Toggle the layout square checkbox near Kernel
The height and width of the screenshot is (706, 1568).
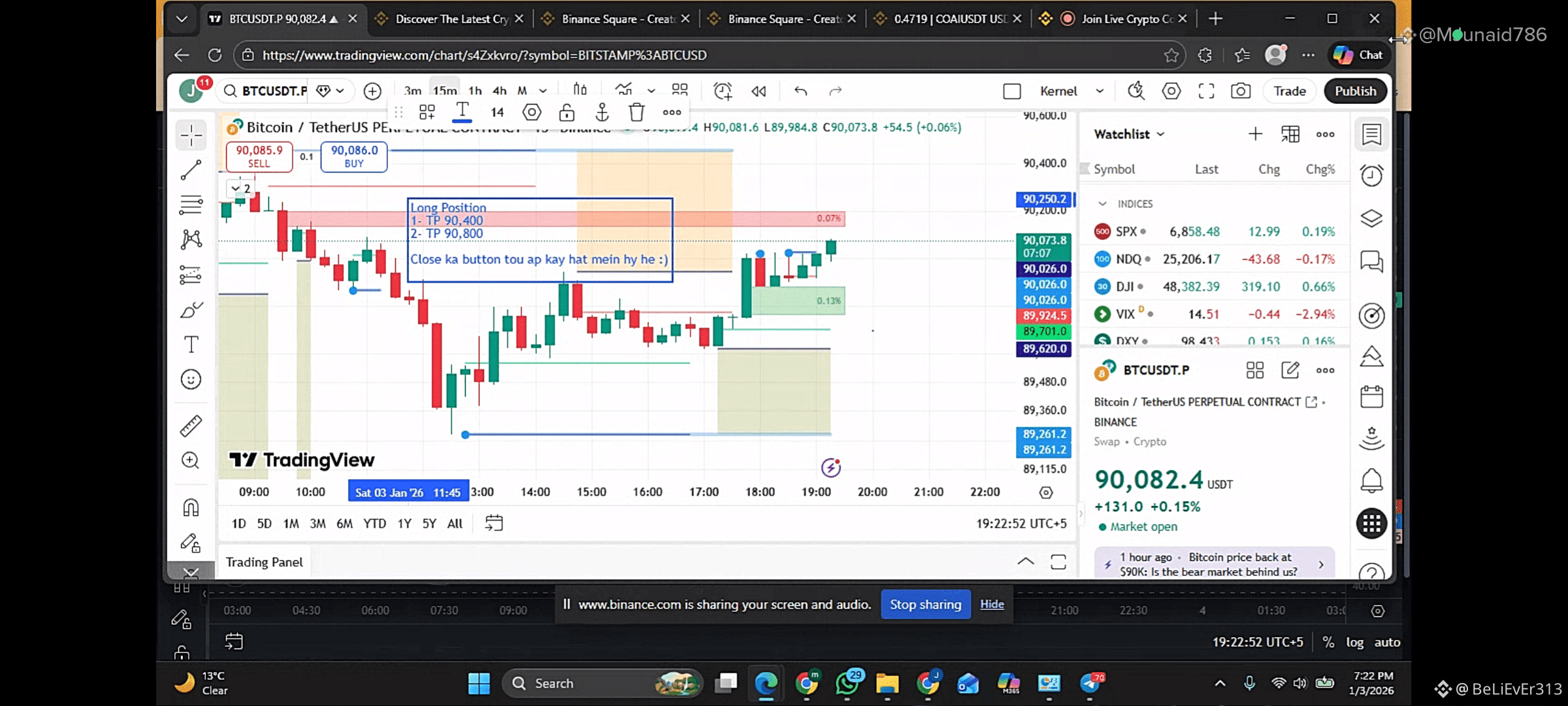[x=1012, y=92]
